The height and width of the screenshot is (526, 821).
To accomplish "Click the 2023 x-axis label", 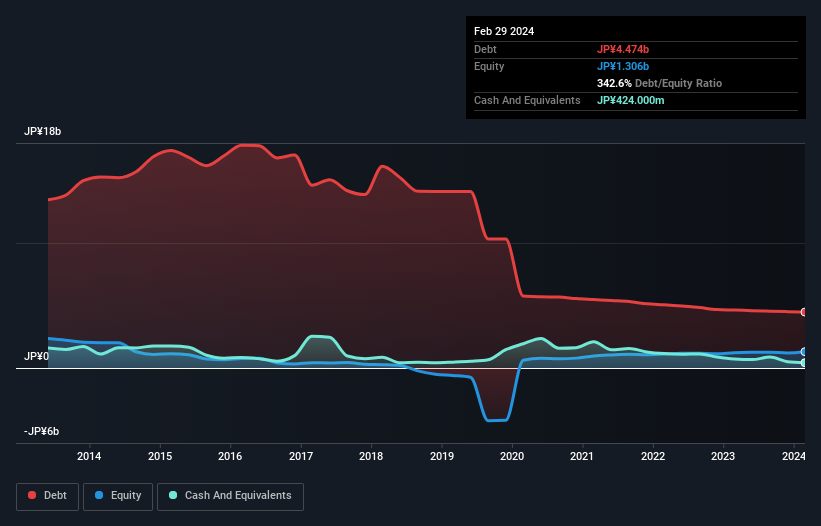I will pyautogui.click(x=723, y=456).
